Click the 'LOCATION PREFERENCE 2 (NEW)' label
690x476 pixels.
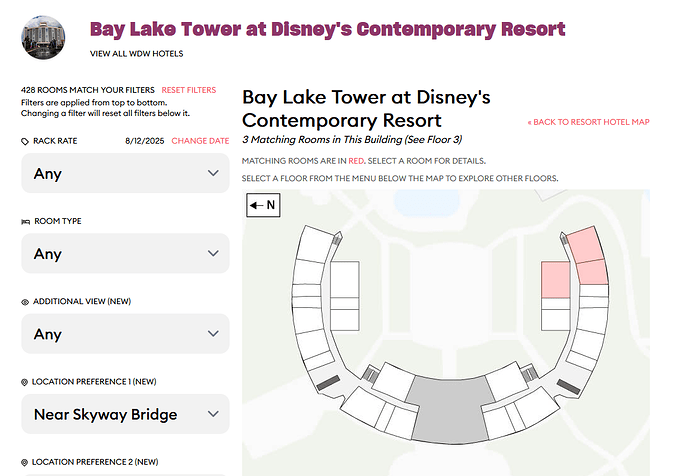point(95,462)
